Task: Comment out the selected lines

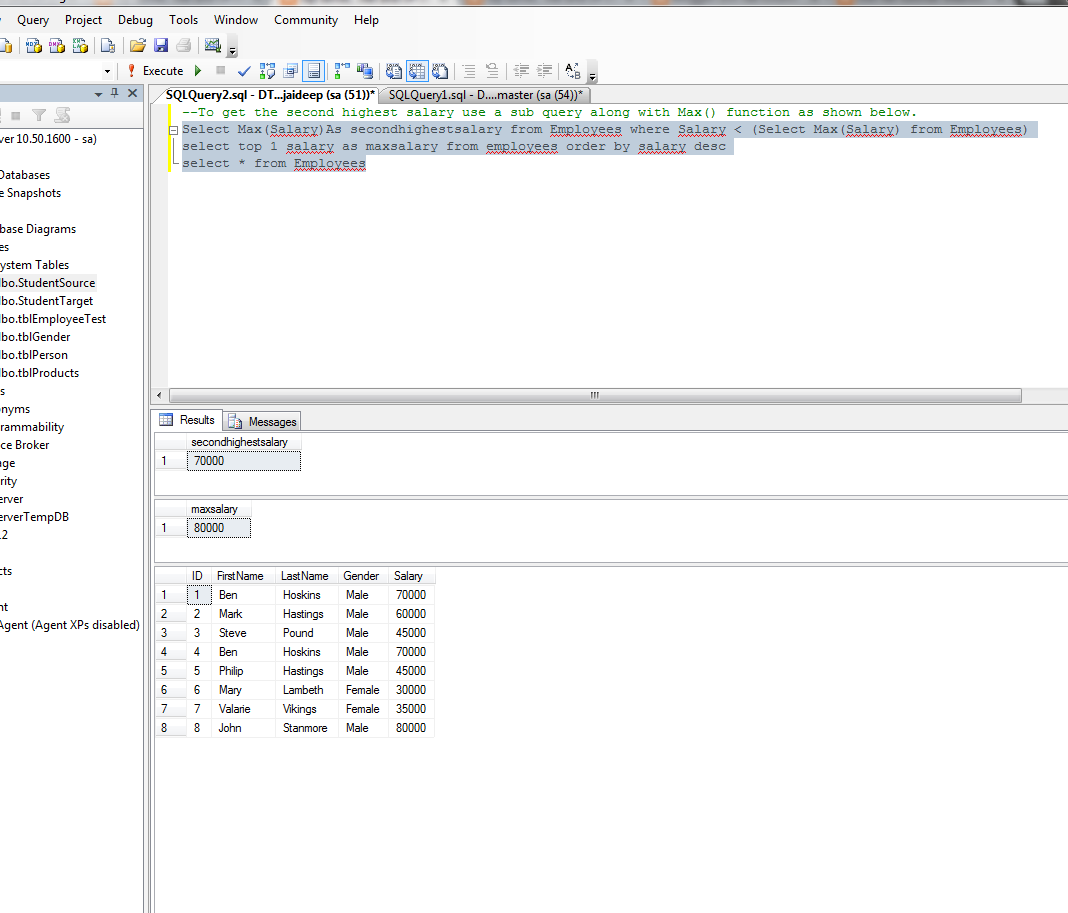Action: [x=469, y=71]
